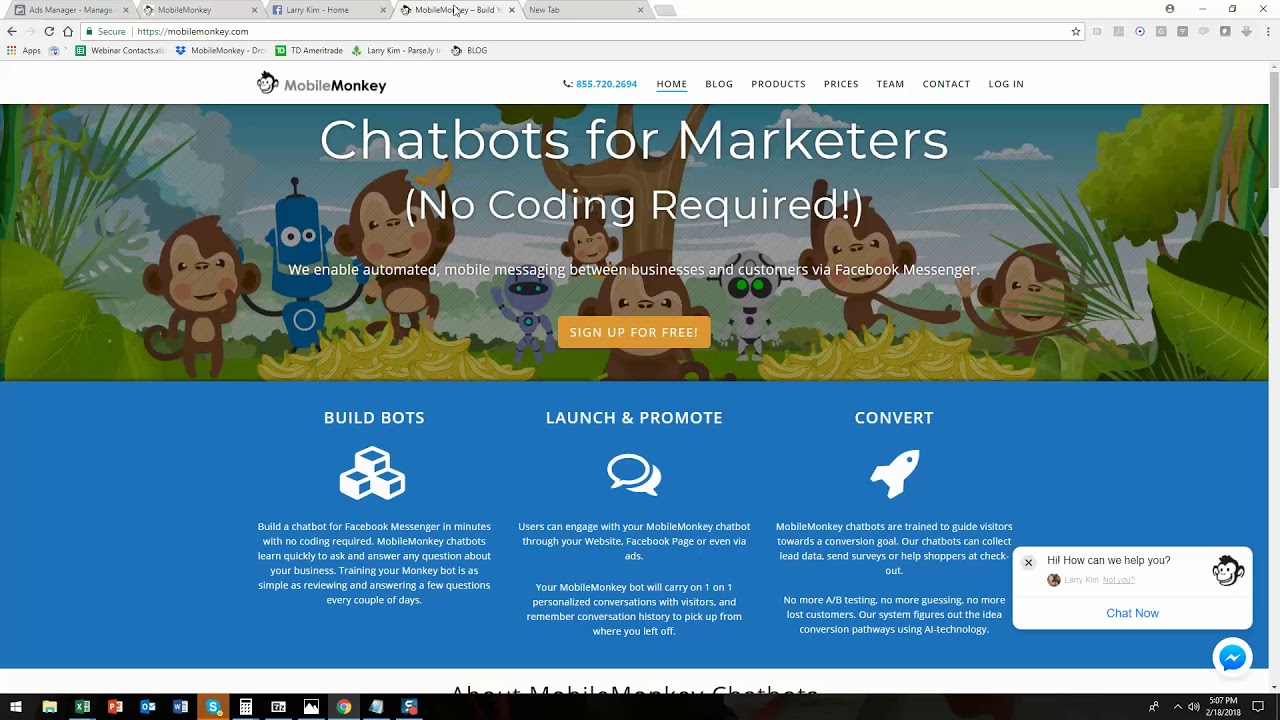The image size is (1280, 720).
Task: Click the green download arrow extension icon
Action: point(1246,31)
